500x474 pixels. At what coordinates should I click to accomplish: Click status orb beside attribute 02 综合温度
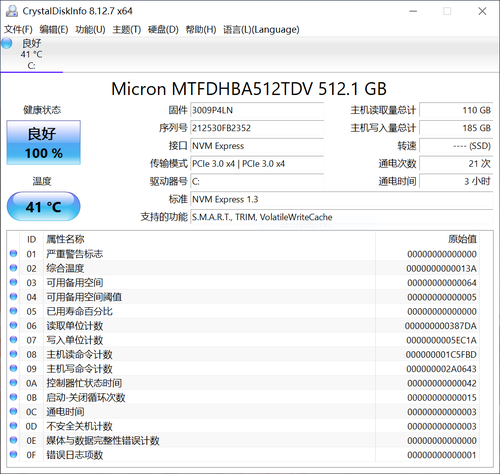tap(13, 268)
